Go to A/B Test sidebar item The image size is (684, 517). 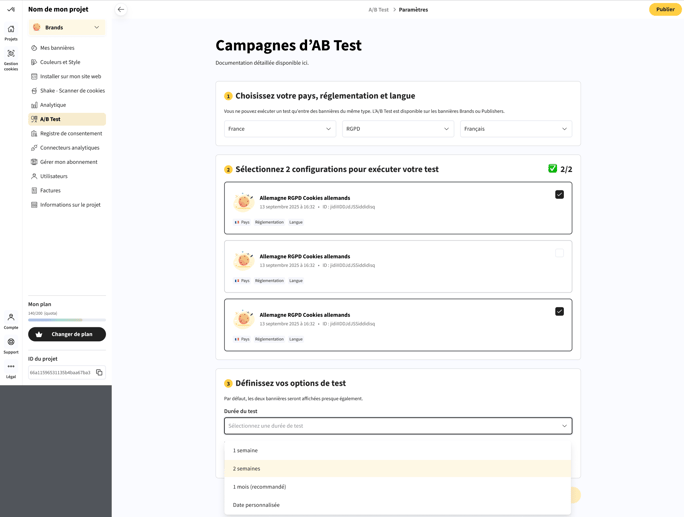pos(67,119)
